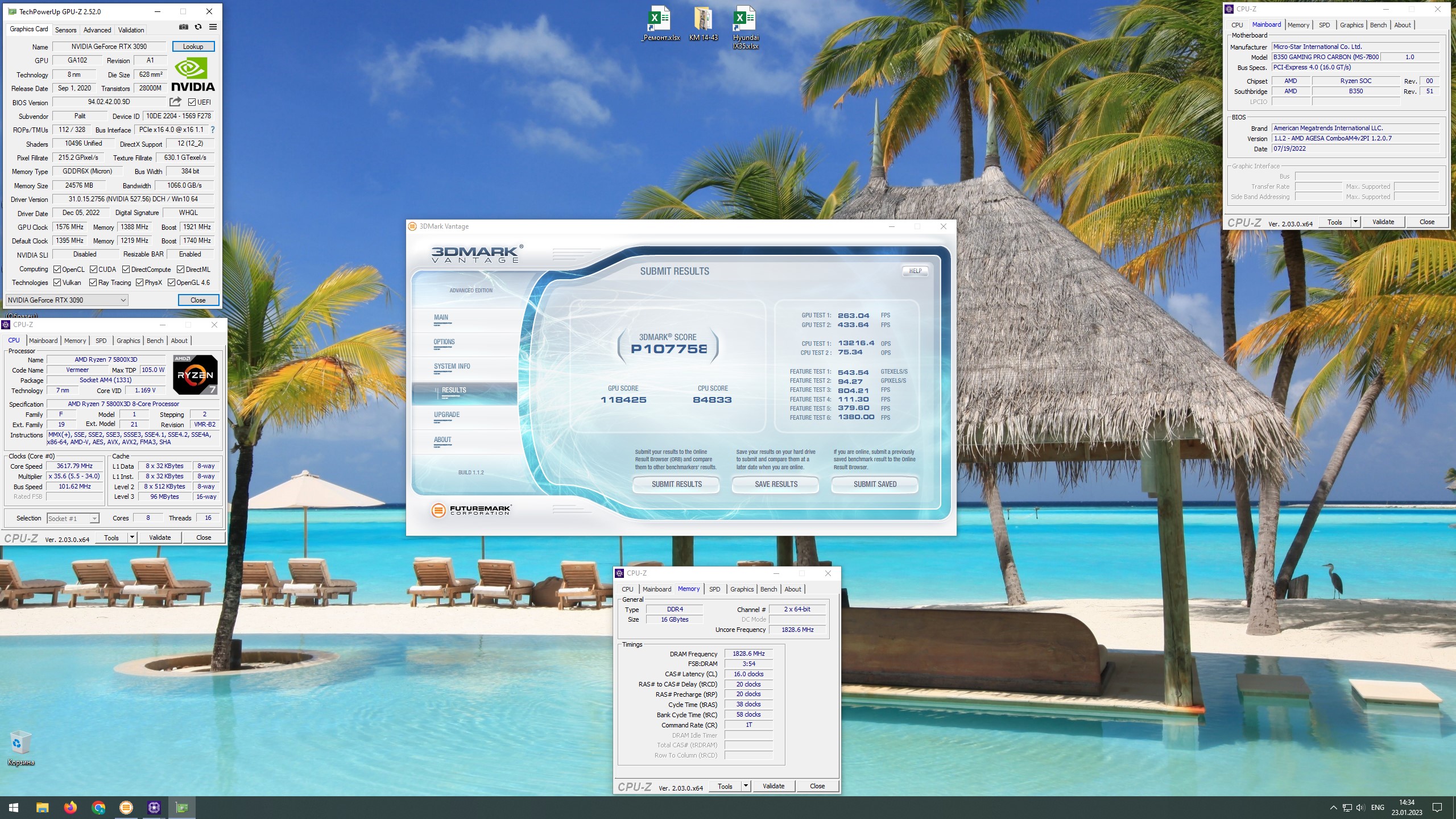Toggle the Ray Tracing checkbox
The height and width of the screenshot is (819, 1456).
93,283
